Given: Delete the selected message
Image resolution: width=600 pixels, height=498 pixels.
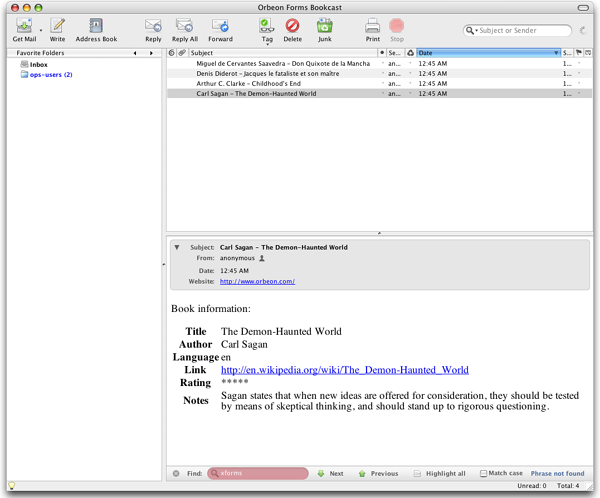Looking at the screenshot, I should click(x=292, y=26).
